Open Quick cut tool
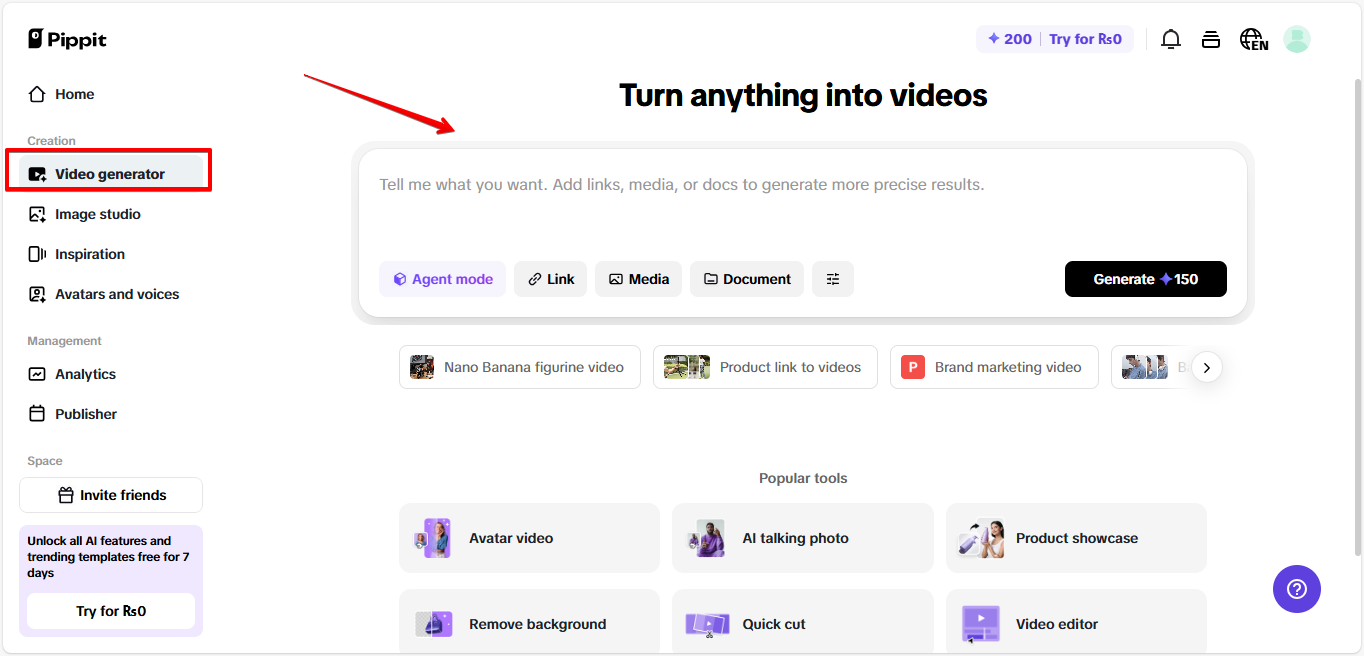The width and height of the screenshot is (1364, 656). tap(802, 622)
